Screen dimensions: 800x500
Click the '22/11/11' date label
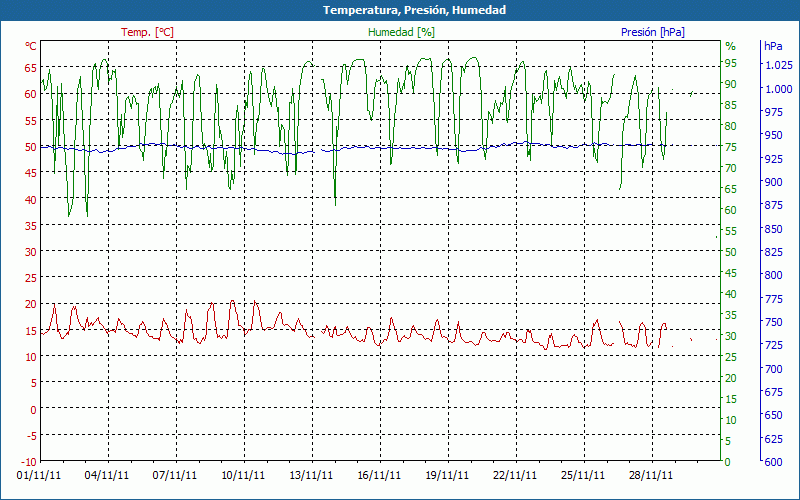coord(515,475)
